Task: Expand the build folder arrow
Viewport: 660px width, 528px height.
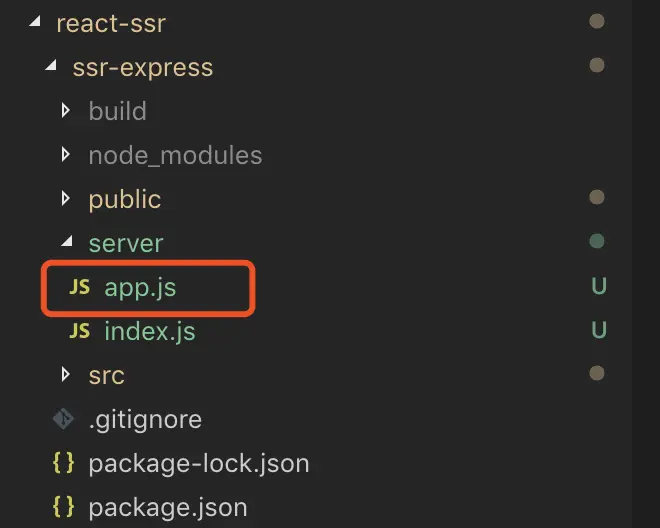Action: 66,111
